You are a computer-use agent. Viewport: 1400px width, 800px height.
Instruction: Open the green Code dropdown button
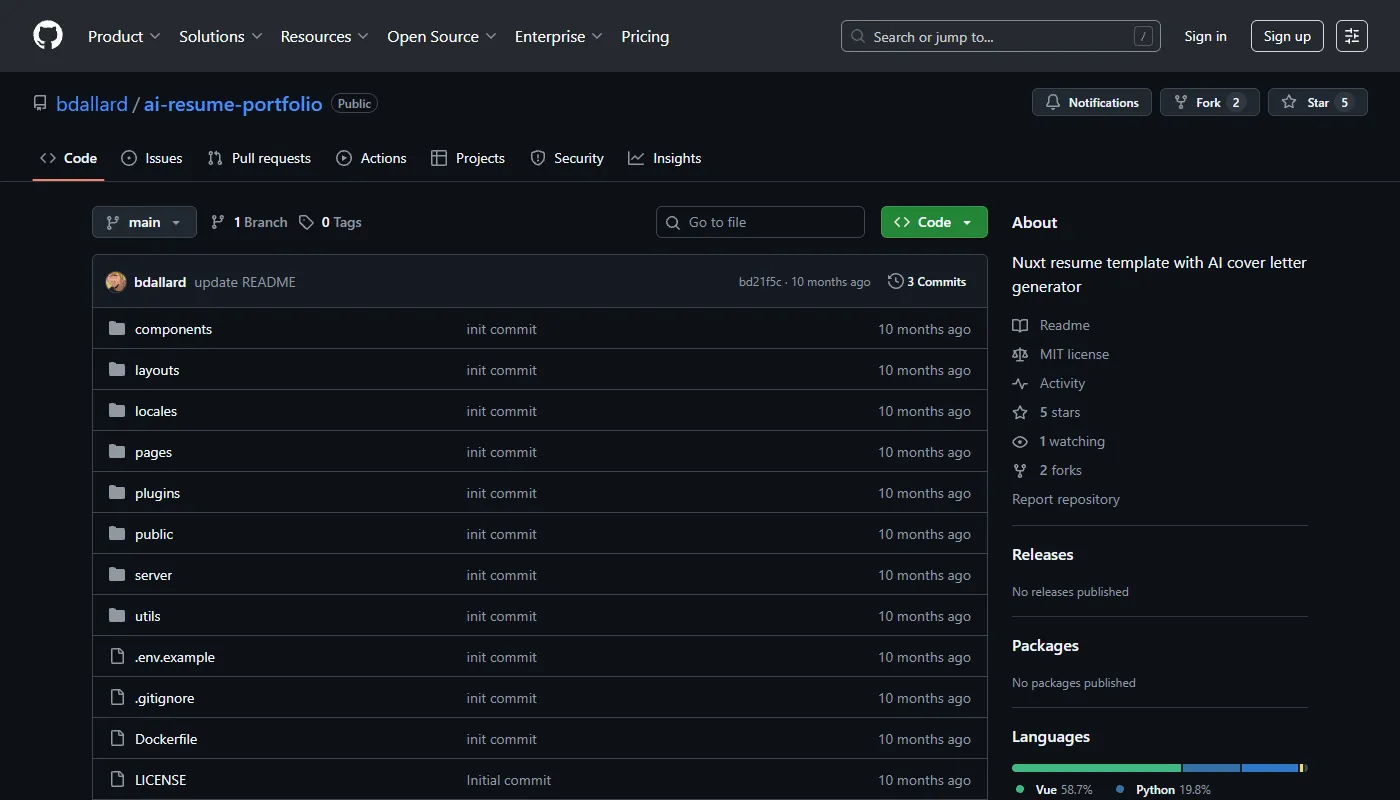click(x=934, y=222)
